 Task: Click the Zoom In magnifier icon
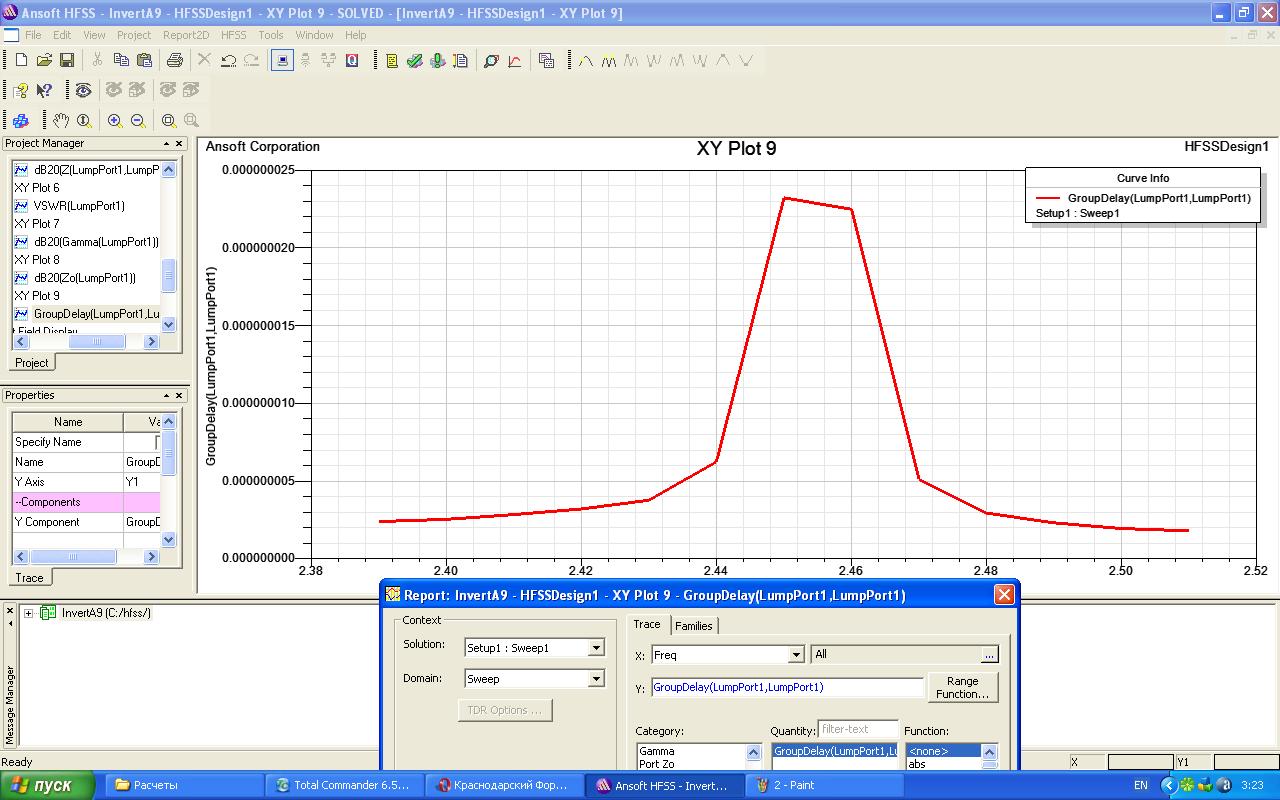point(115,121)
